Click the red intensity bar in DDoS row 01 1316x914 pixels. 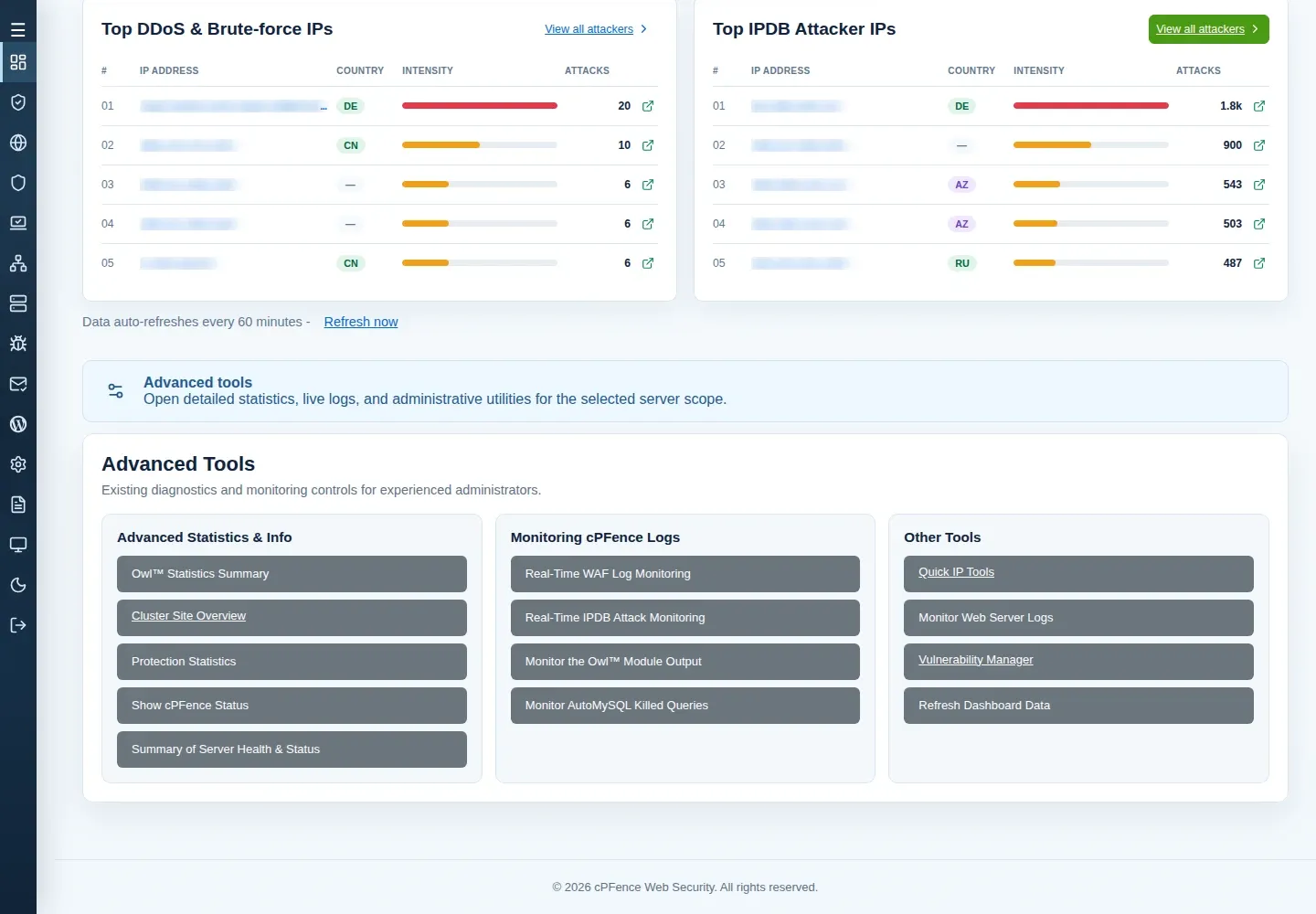pyautogui.click(x=480, y=106)
